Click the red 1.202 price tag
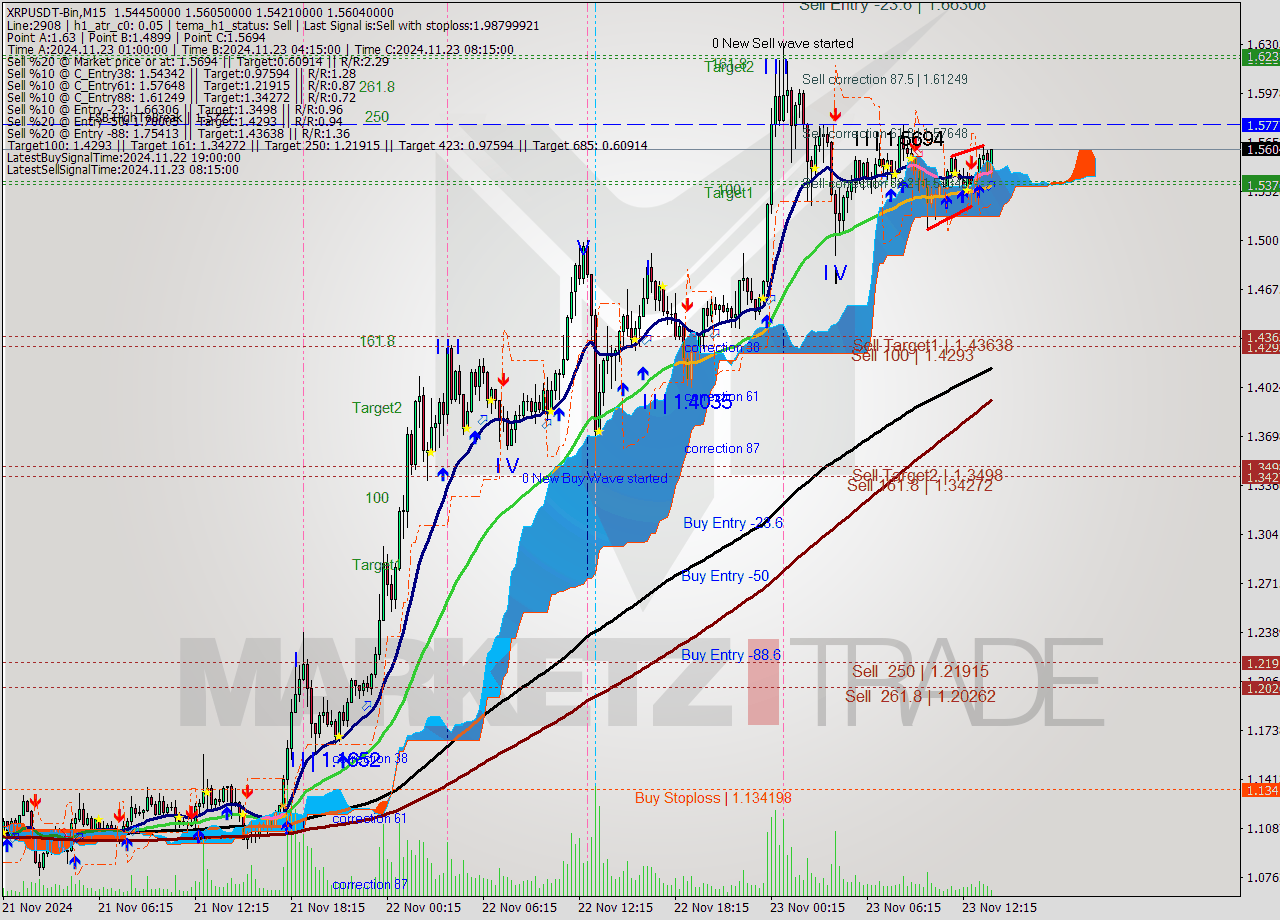Screen dimensions: 1280x920 click(1260, 687)
